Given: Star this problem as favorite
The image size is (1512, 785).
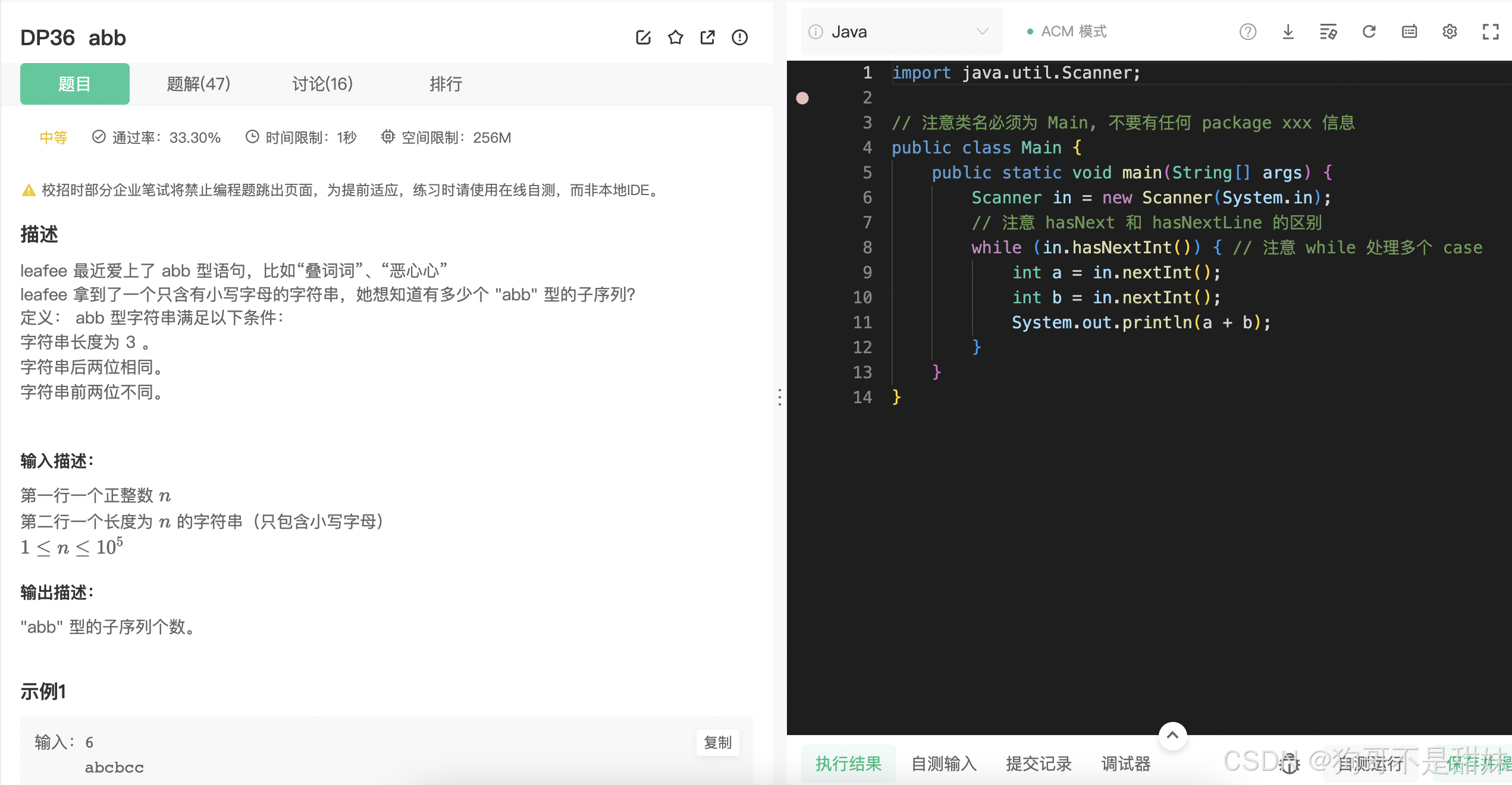Looking at the screenshot, I should coord(675,37).
